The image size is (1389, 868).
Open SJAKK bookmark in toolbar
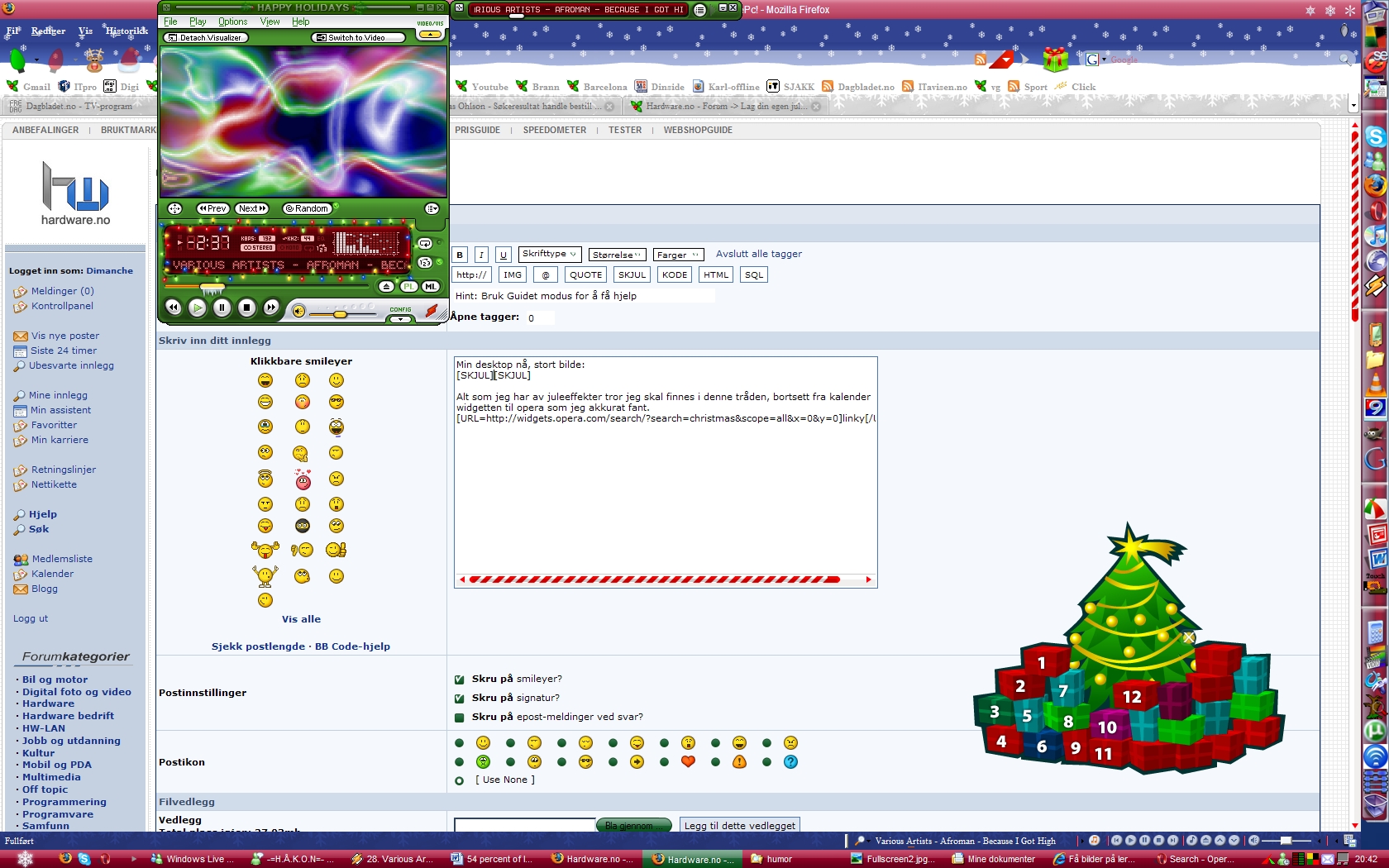790,87
